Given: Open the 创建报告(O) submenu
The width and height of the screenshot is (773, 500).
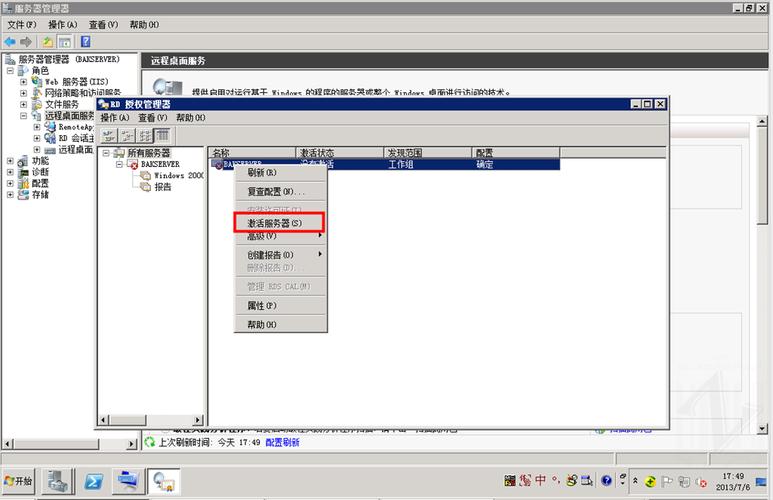Looking at the screenshot, I should (280, 255).
